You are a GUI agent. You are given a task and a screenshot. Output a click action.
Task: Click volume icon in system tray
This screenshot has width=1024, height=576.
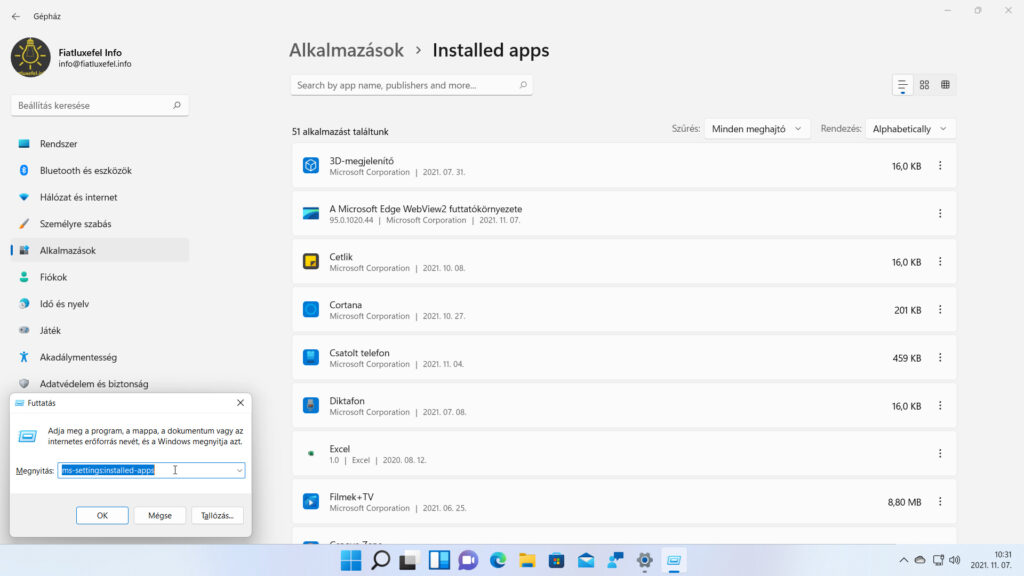[x=955, y=560]
